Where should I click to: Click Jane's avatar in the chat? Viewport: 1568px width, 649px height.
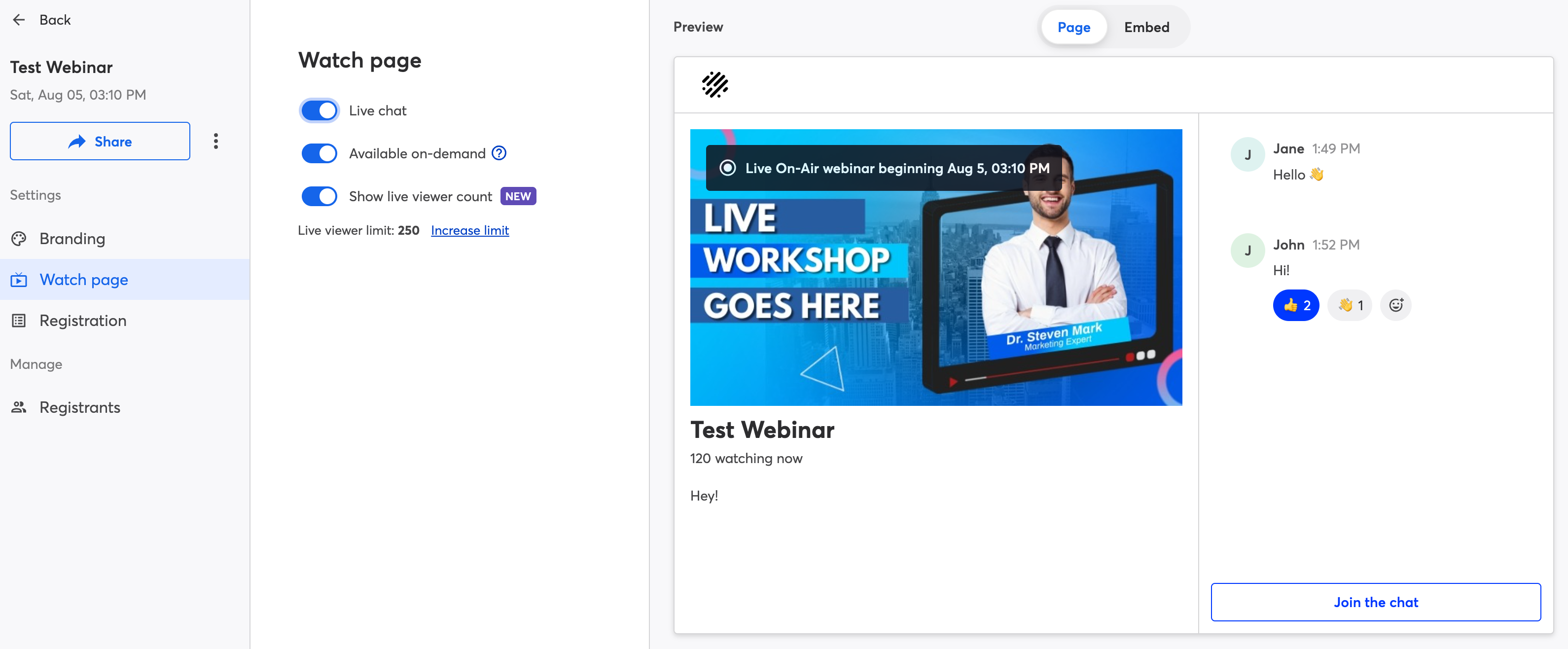coord(1247,155)
